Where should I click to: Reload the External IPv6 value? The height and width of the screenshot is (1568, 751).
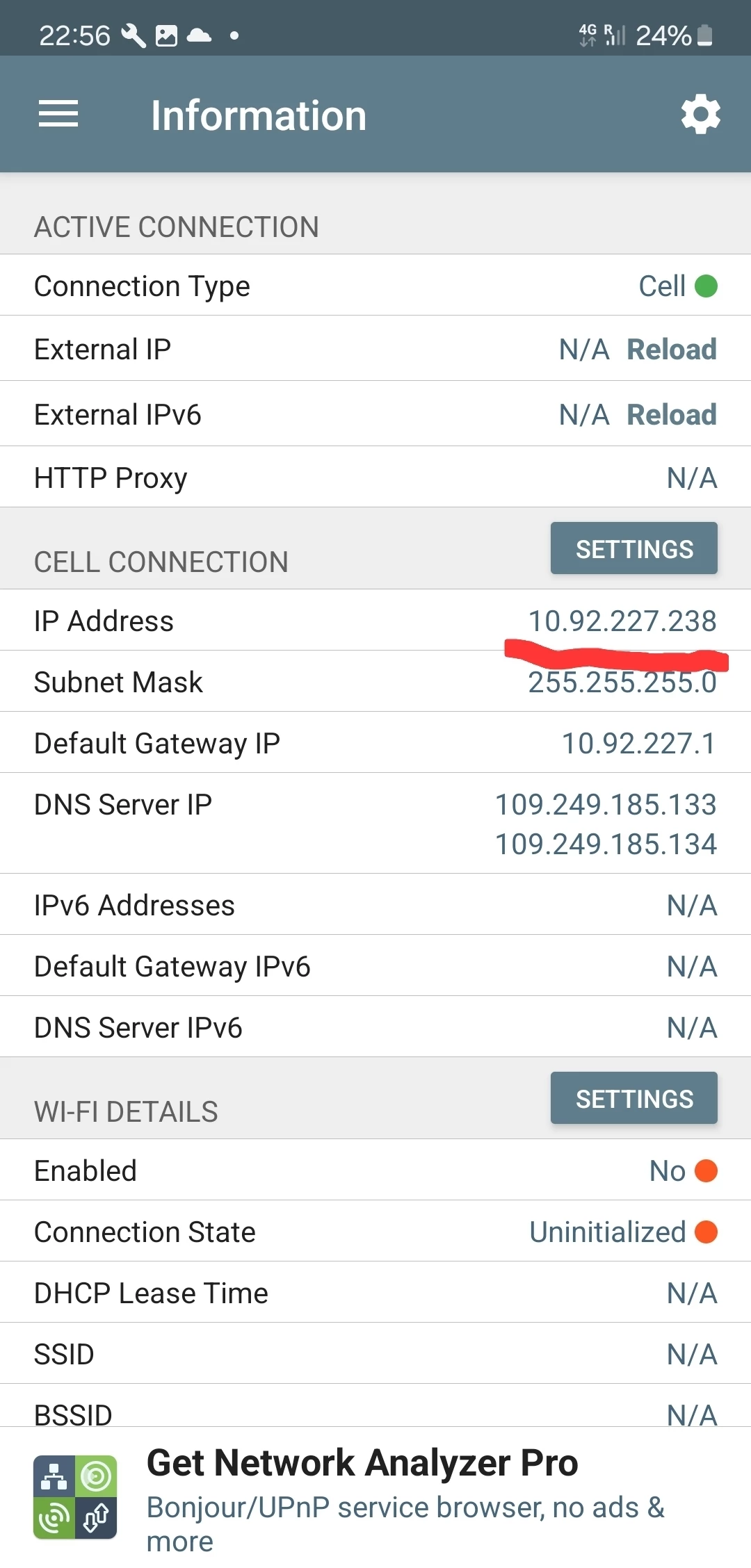click(671, 415)
